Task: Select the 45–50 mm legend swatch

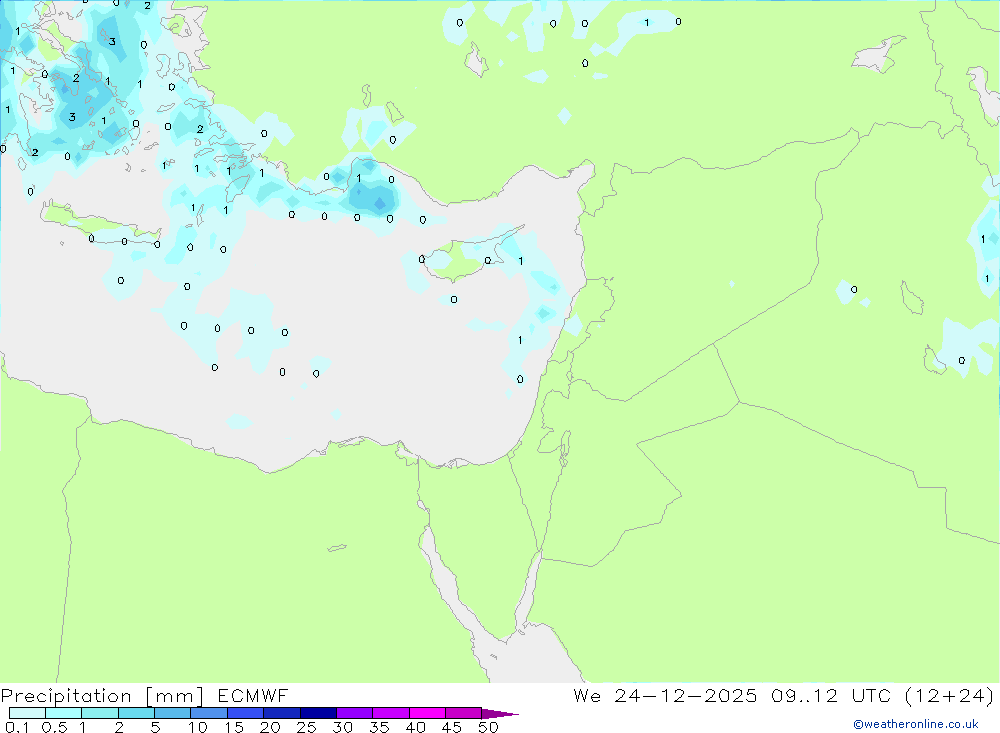Action: 464,713
